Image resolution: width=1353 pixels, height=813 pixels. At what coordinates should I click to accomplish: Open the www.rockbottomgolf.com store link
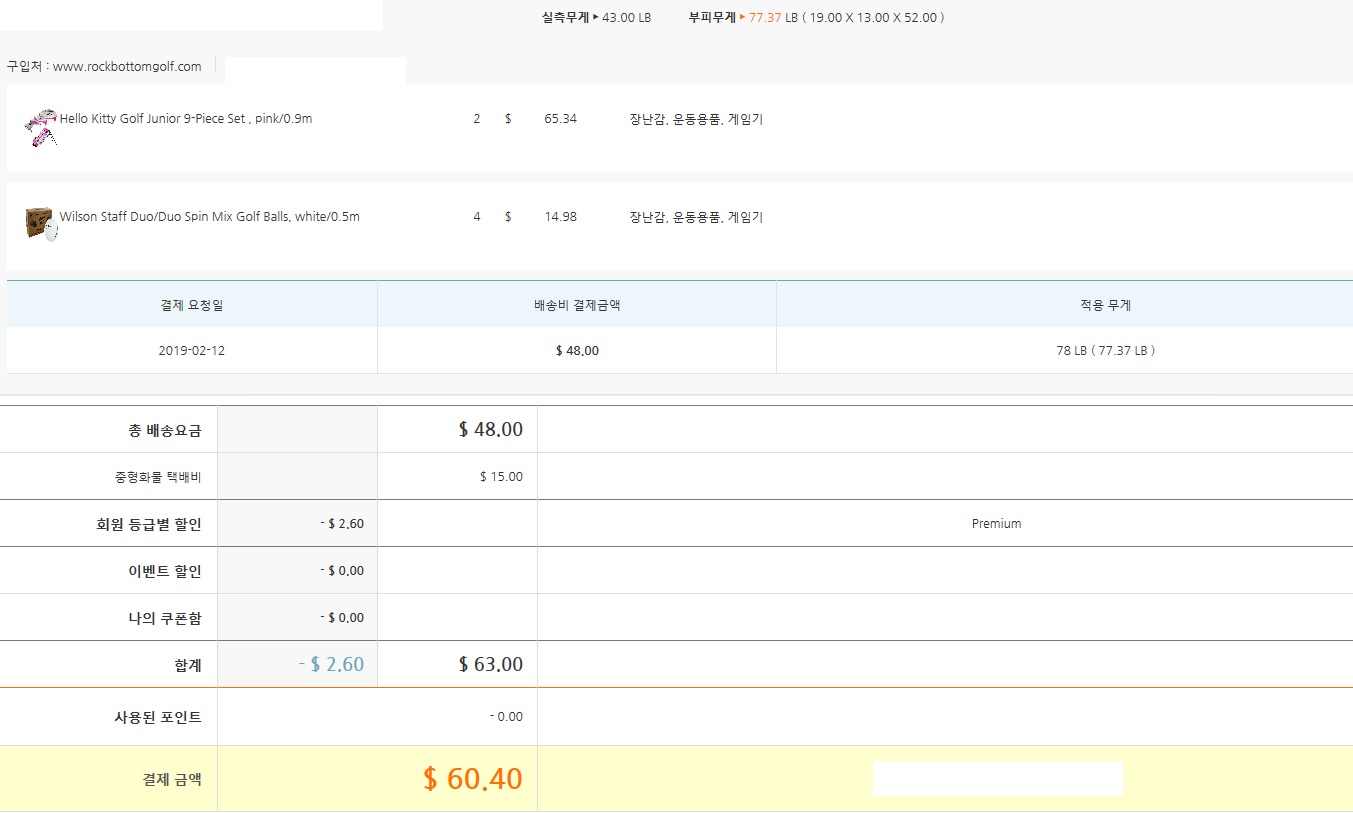tap(127, 67)
